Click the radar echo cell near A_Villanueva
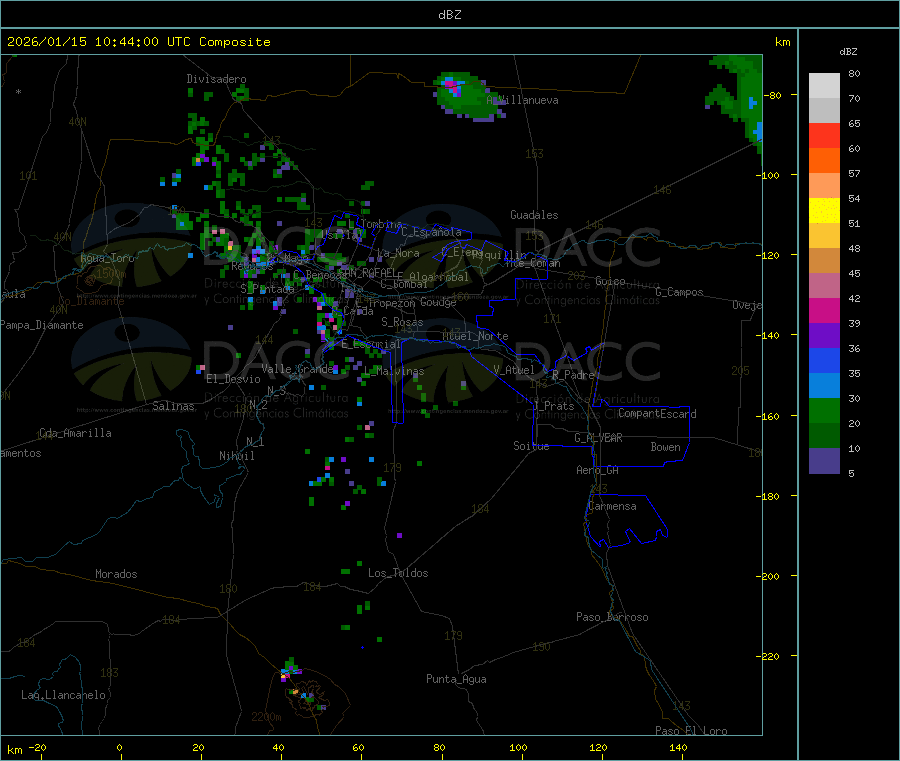900x761 pixels. 468,96
